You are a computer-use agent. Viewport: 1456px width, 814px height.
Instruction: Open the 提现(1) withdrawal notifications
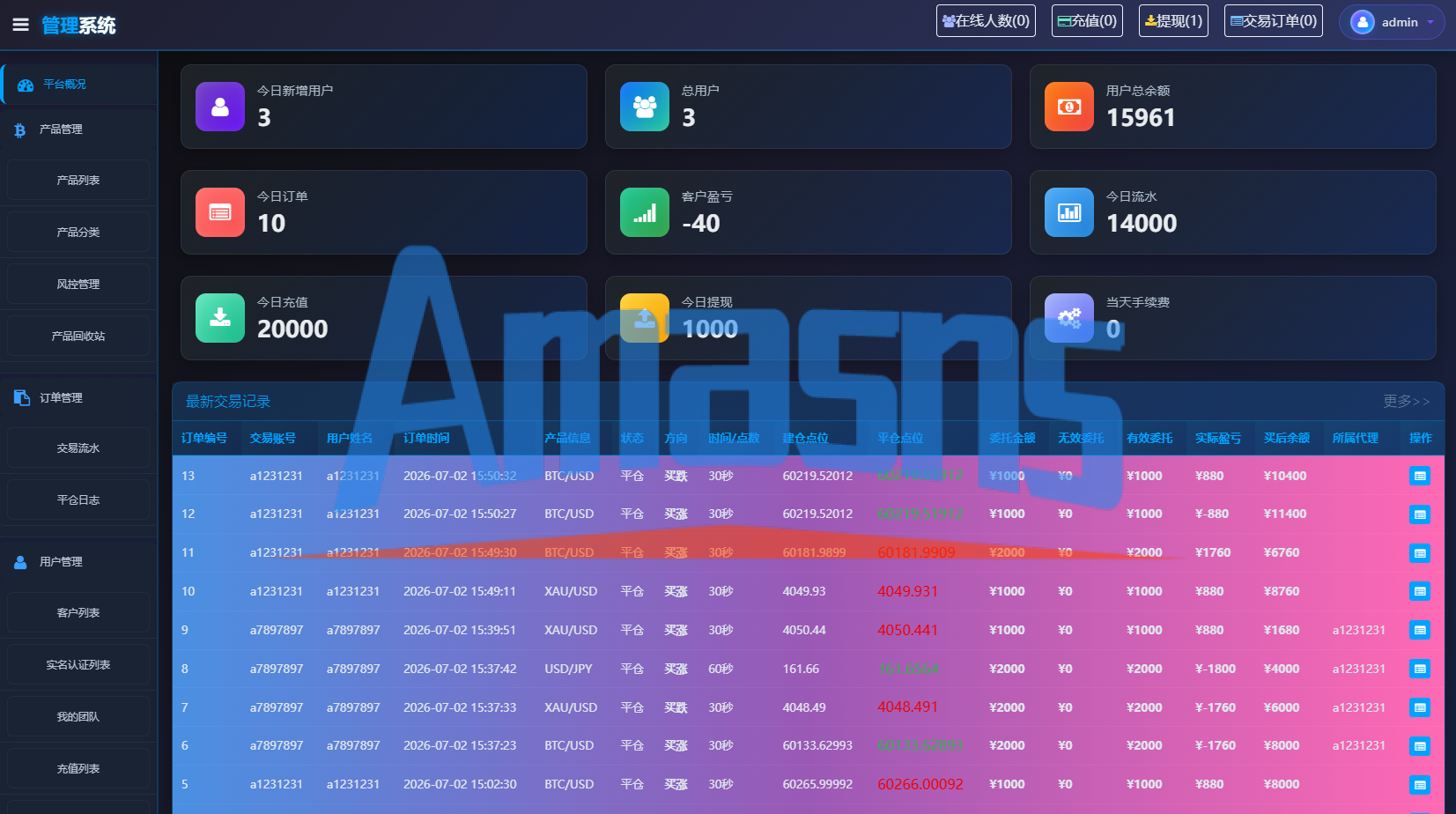tap(1173, 20)
